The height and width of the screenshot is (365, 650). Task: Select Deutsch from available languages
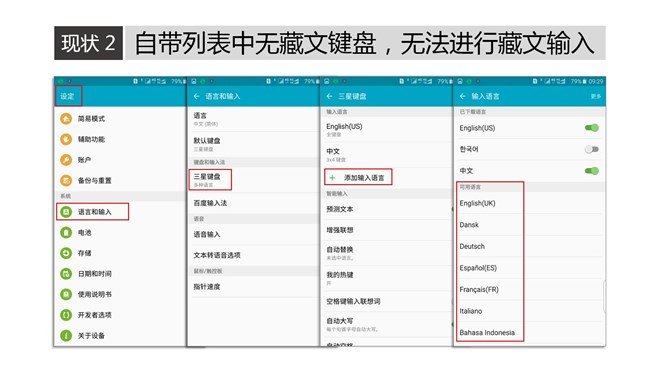pos(472,246)
